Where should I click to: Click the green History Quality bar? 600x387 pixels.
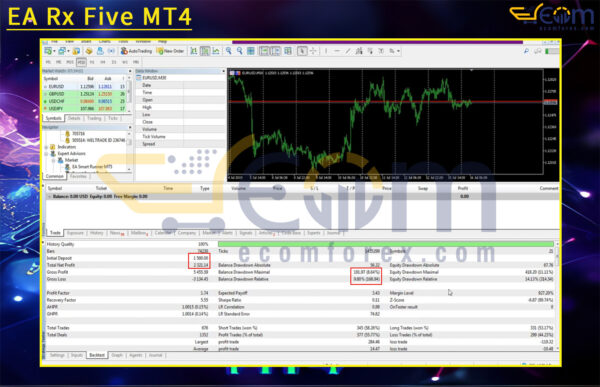click(x=386, y=244)
